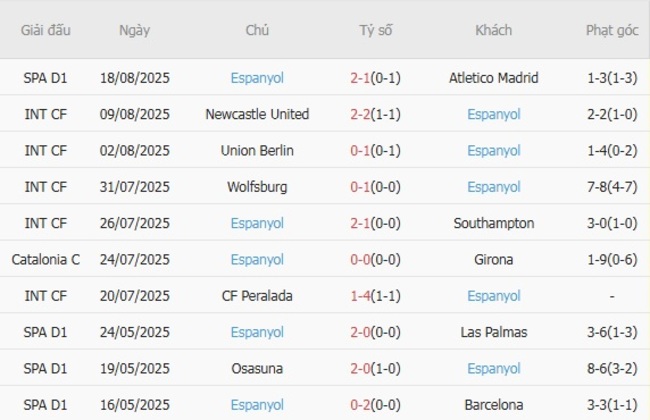This screenshot has height=420, width=650.
Task: Click Espanyol link in the Southampton match row
Action: pyautogui.click(x=257, y=223)
